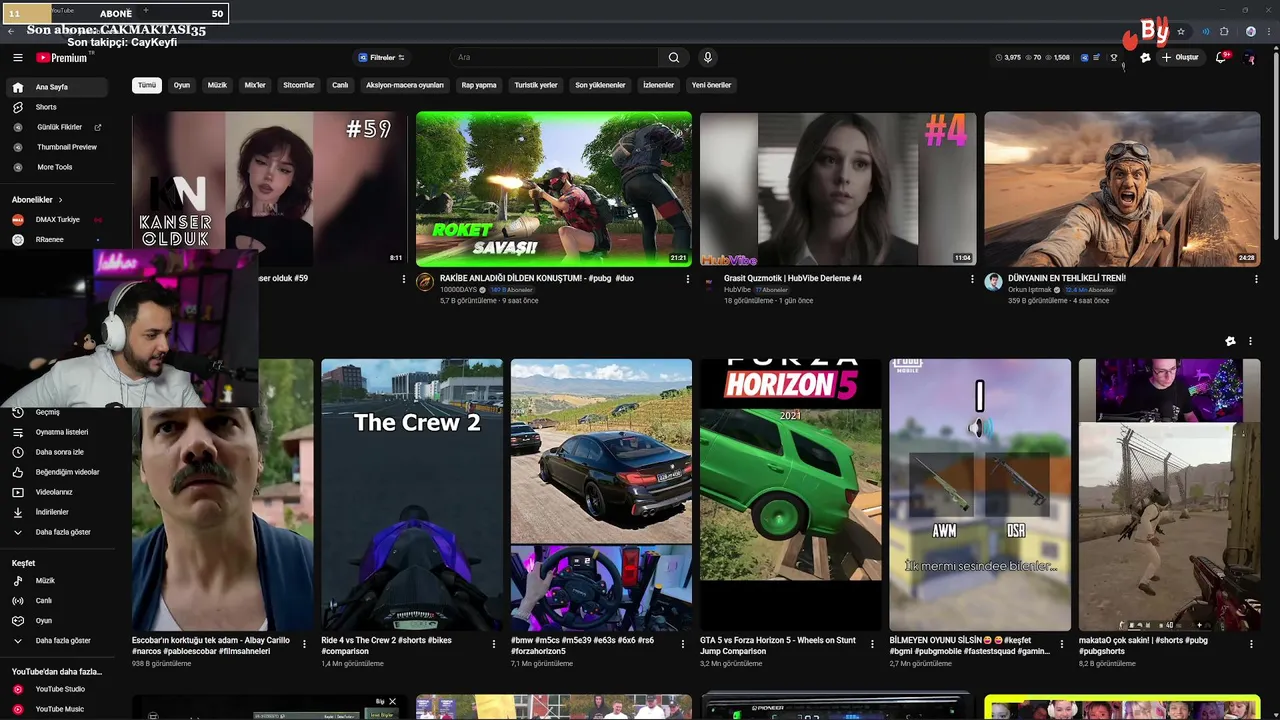Viewport: 1280px width, 720px height.
Task: Open Geçmiş history in sidebar
Action: tap(47, 412)
